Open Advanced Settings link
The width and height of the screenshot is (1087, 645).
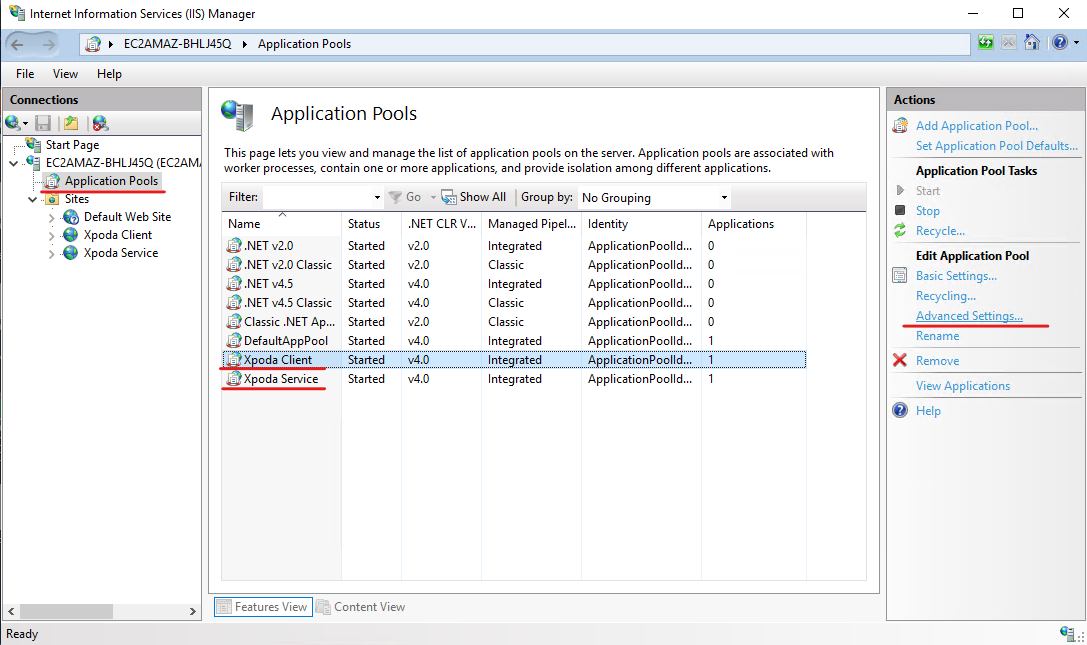(969, 316)
